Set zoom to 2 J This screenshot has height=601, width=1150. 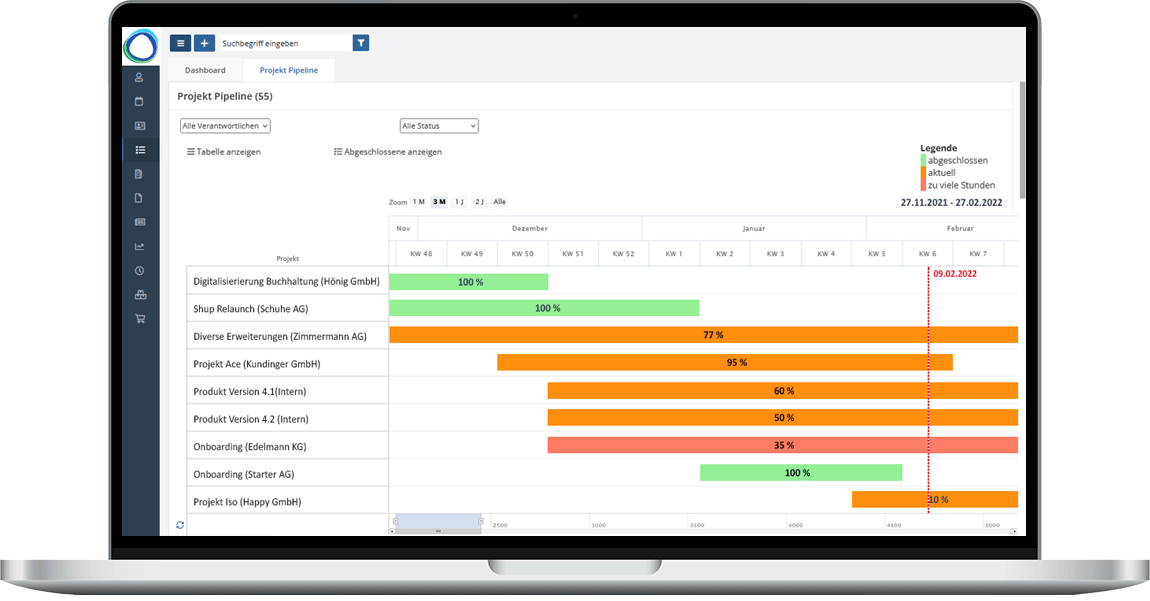point(479,202)
